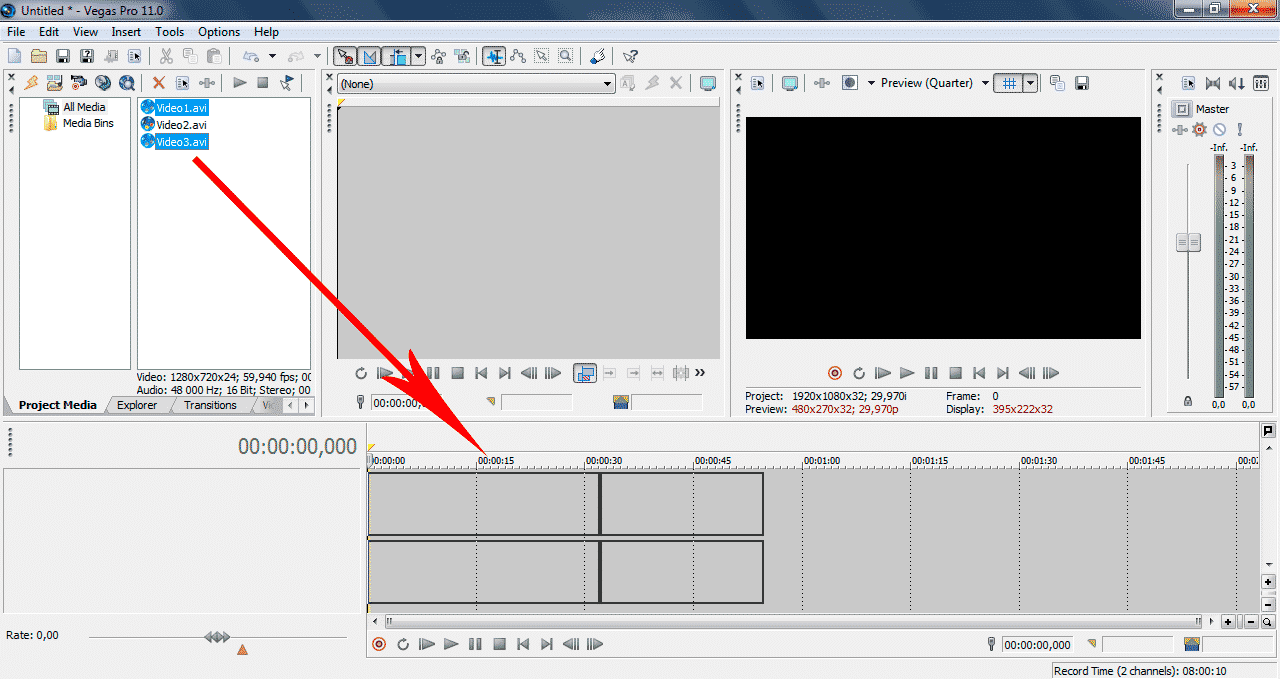
Task: Click the What's This help icon
Action: pyautogui.click(x=630, y=56)
